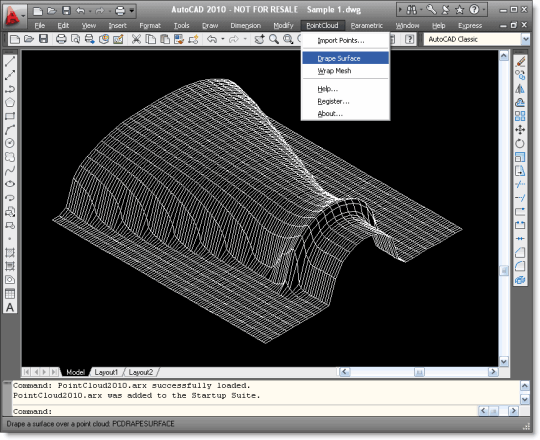Select the Move tool in Modify toolbar
The image size is (540, 440).
point(520,130)
